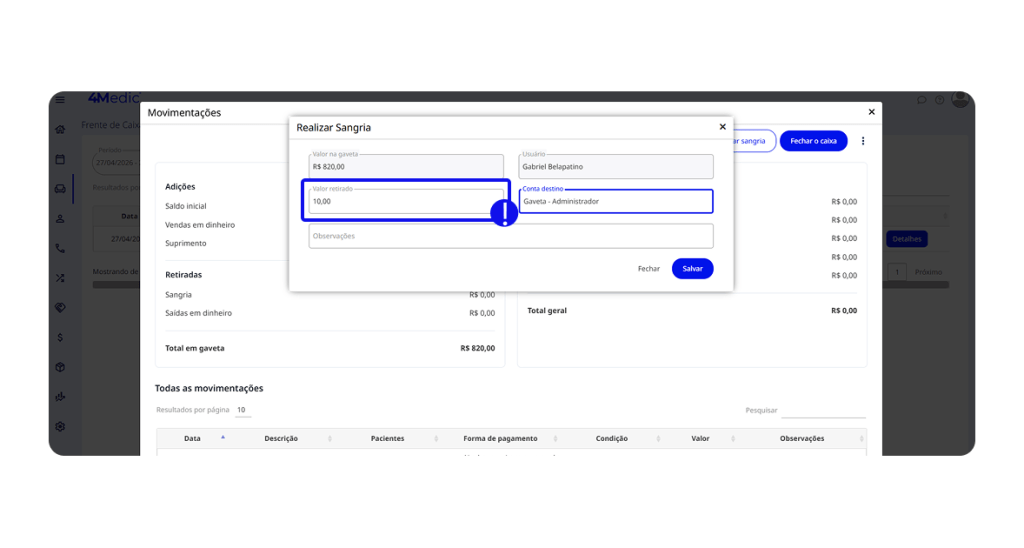1024x548 pixels.
Task: Focus the Observações text field
Action: pos(510,236)
